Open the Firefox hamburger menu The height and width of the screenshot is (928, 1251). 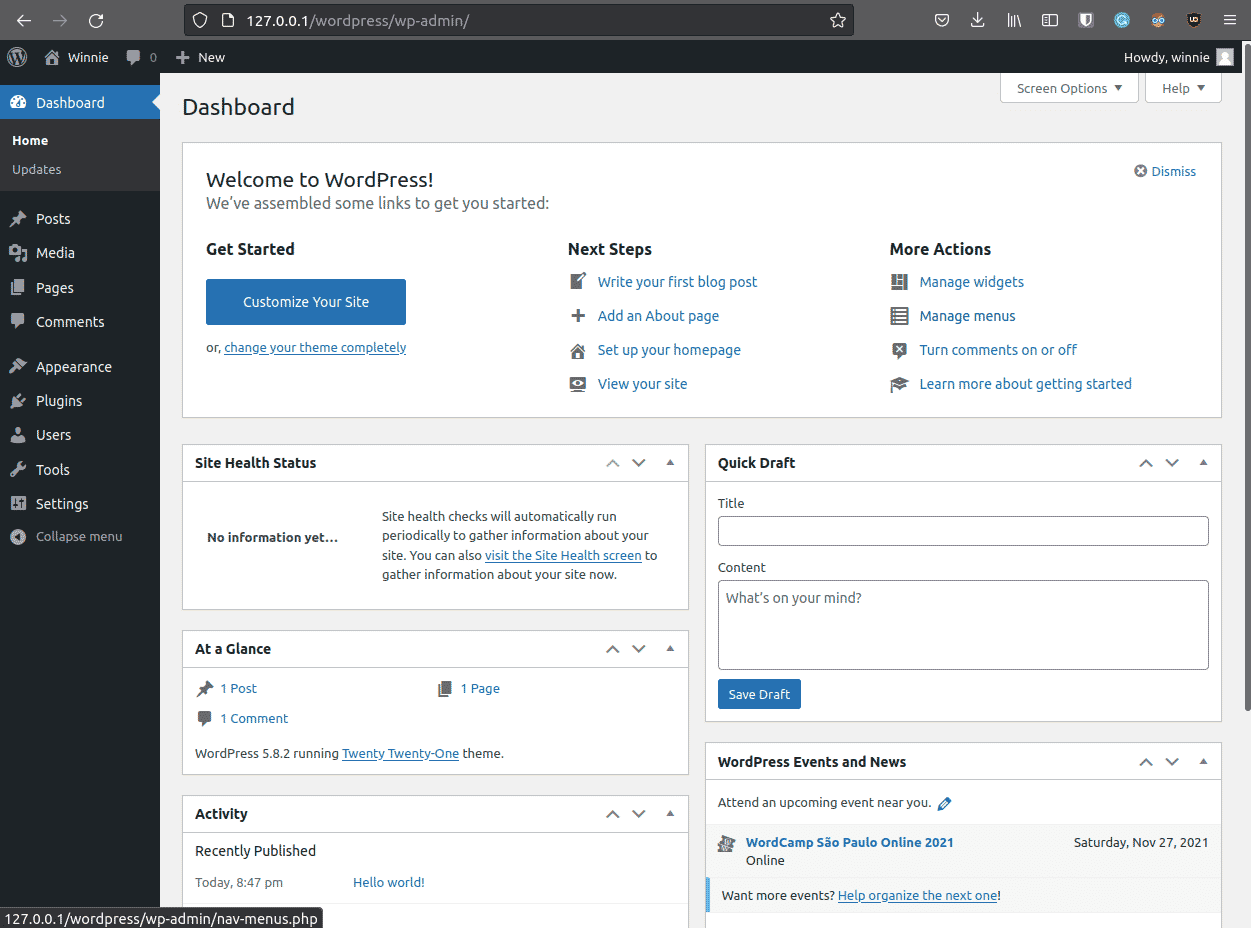click(x=1230, y=20)
